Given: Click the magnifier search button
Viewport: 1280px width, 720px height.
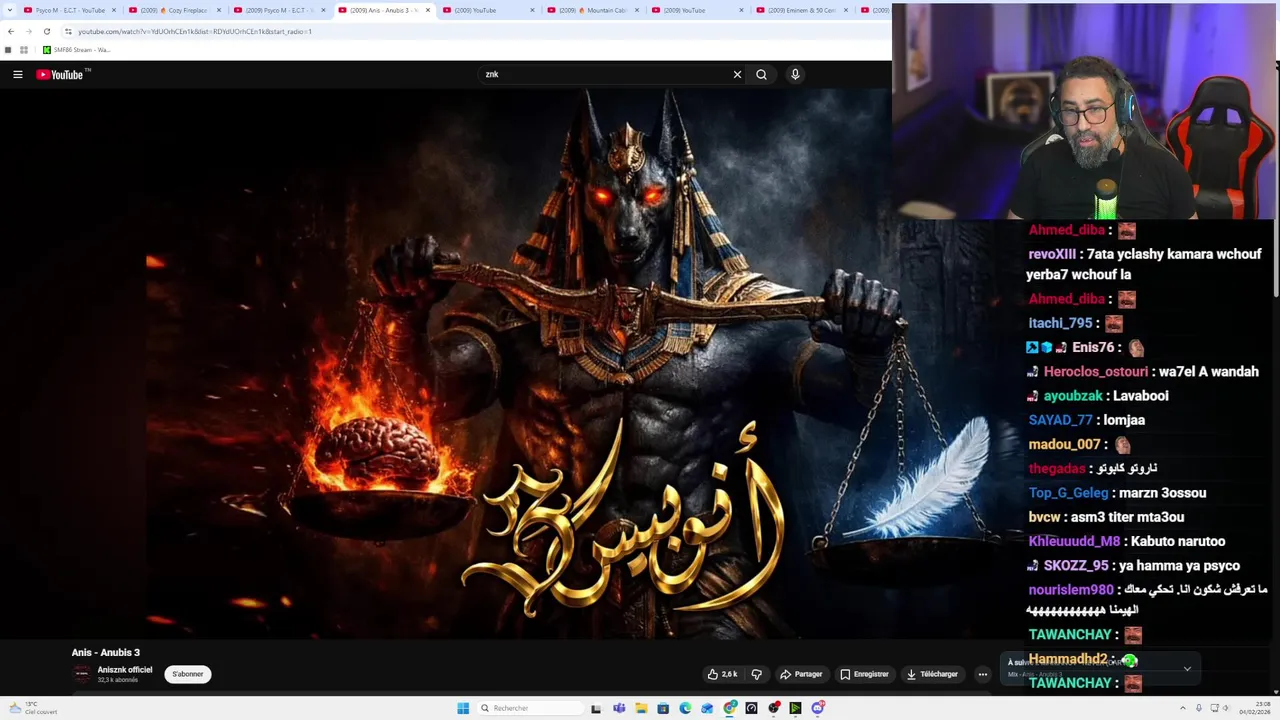Looking at the screenshot, I should (x=761, y=74).
